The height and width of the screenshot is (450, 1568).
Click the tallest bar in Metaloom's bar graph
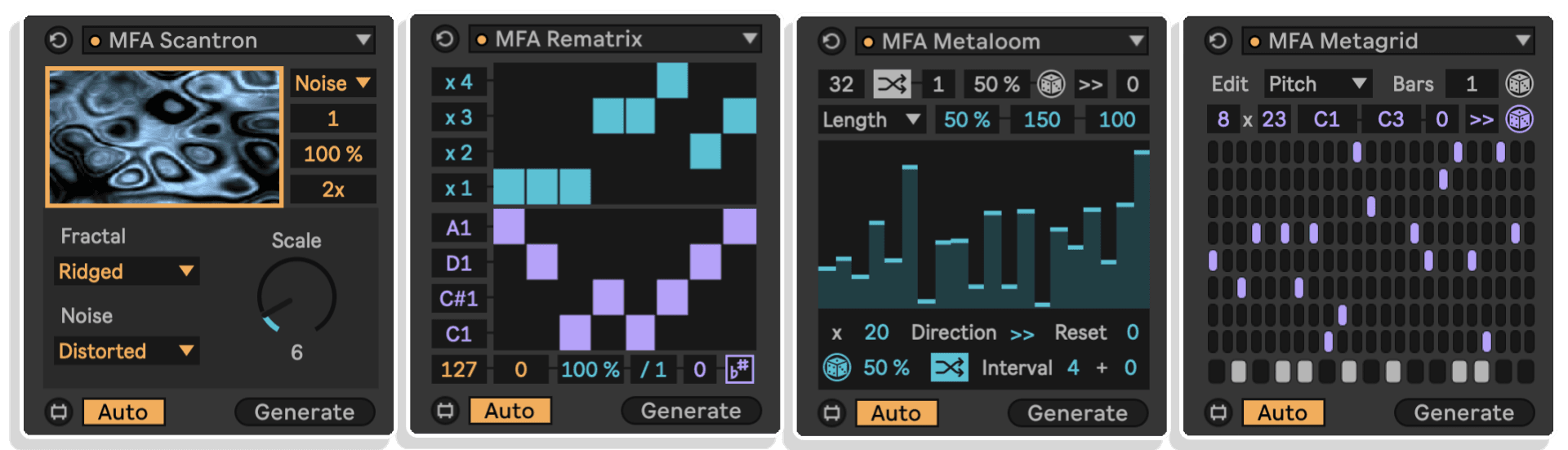point(1141,228)
